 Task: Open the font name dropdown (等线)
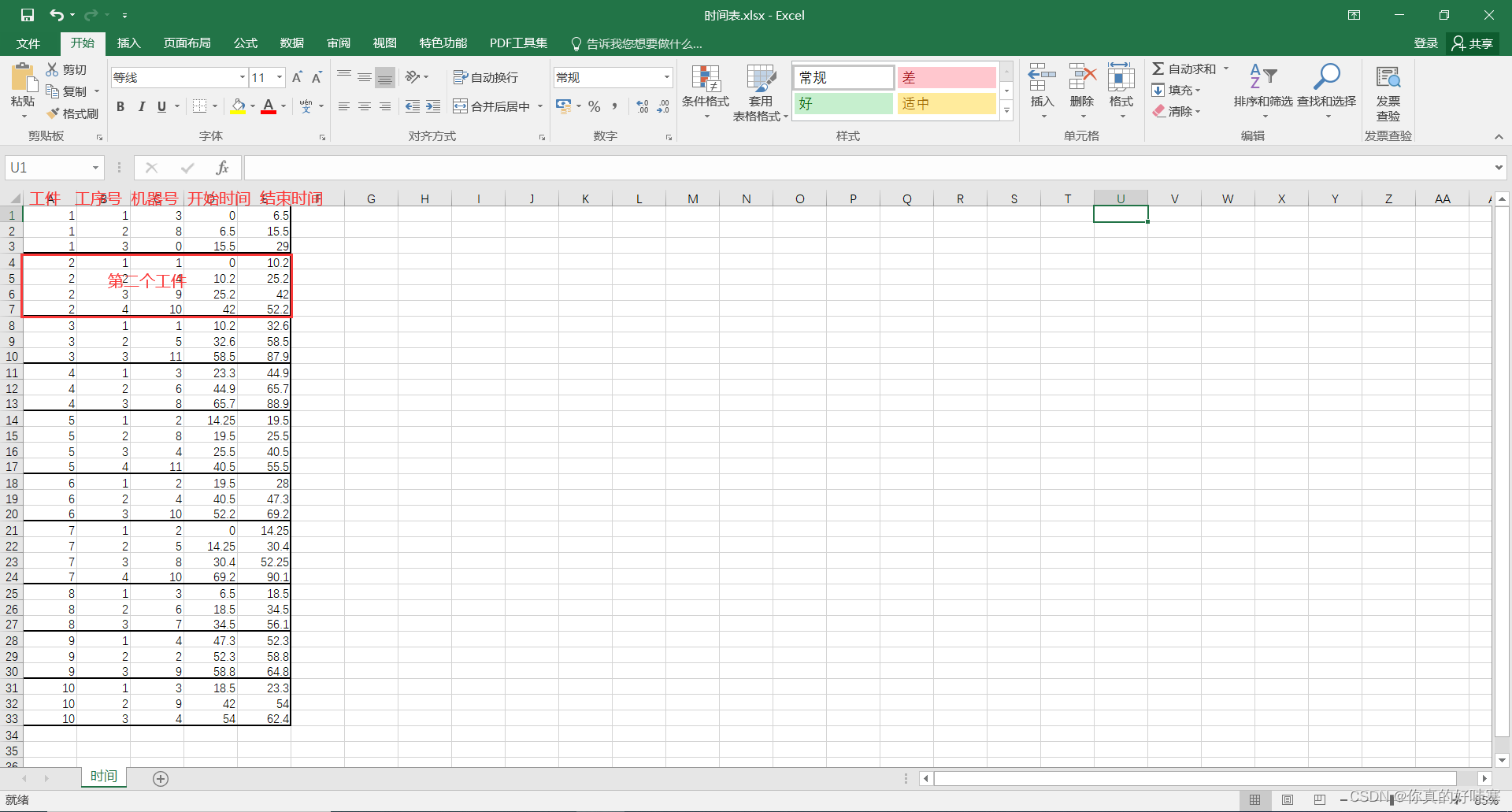click(243, 77)
